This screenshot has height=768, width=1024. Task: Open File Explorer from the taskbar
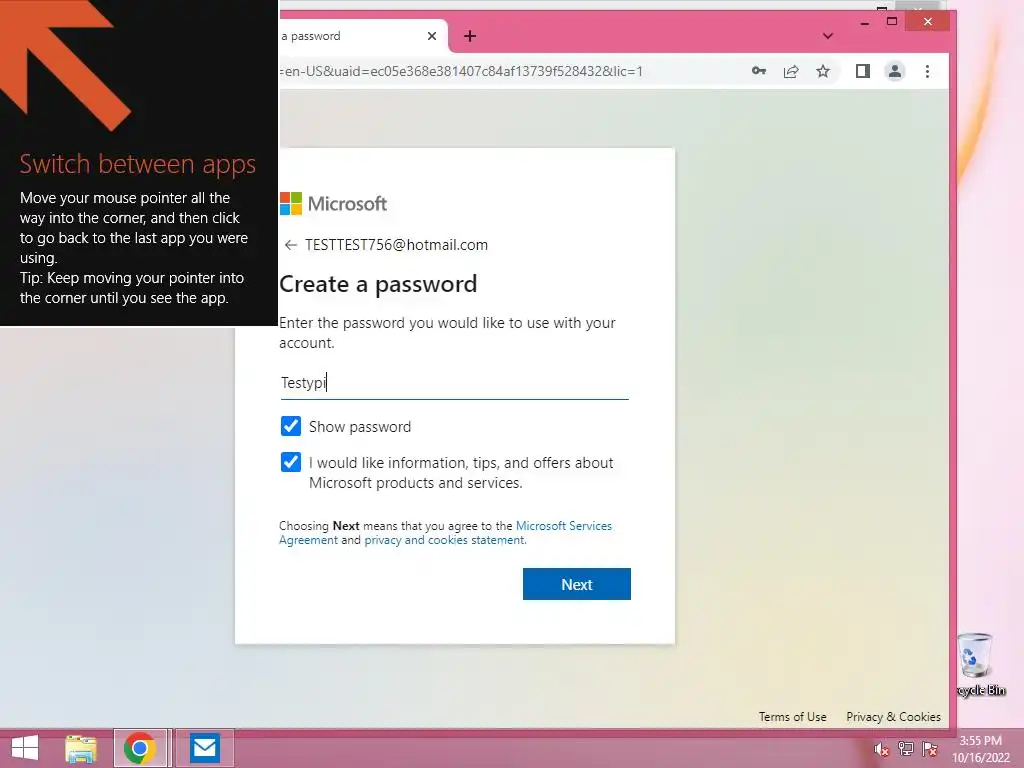[x=81, y=748]
